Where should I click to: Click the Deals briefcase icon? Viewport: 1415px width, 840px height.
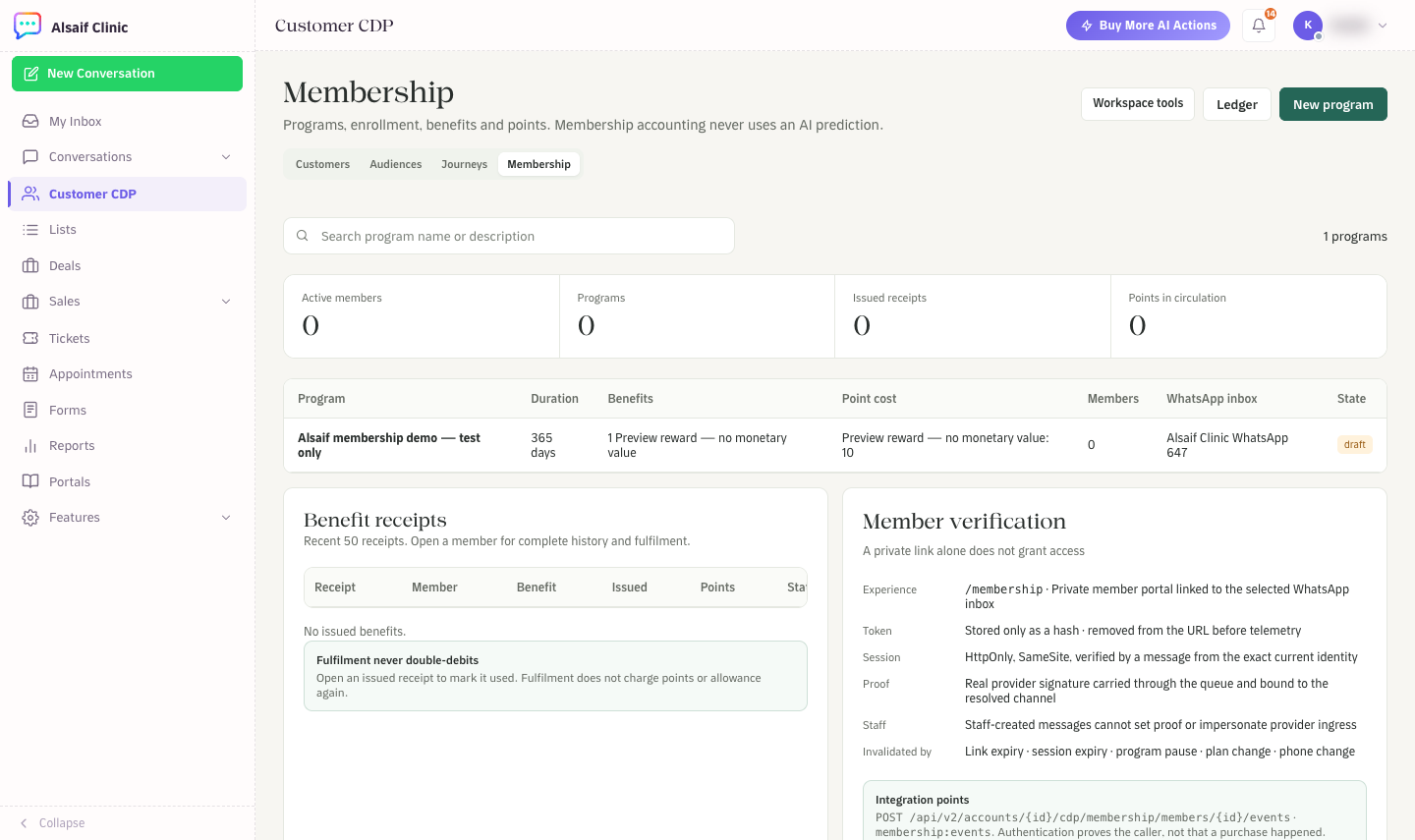pos(30,265)
